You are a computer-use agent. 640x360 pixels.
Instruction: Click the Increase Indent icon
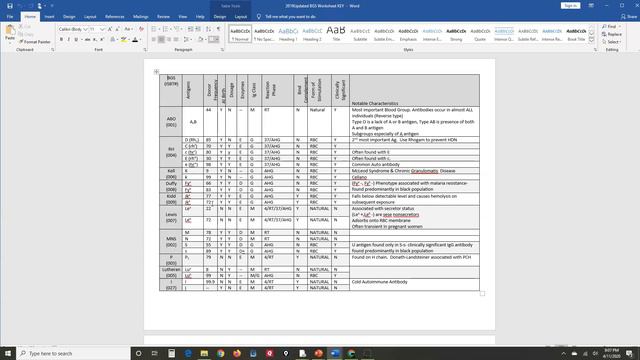point(198,29)
